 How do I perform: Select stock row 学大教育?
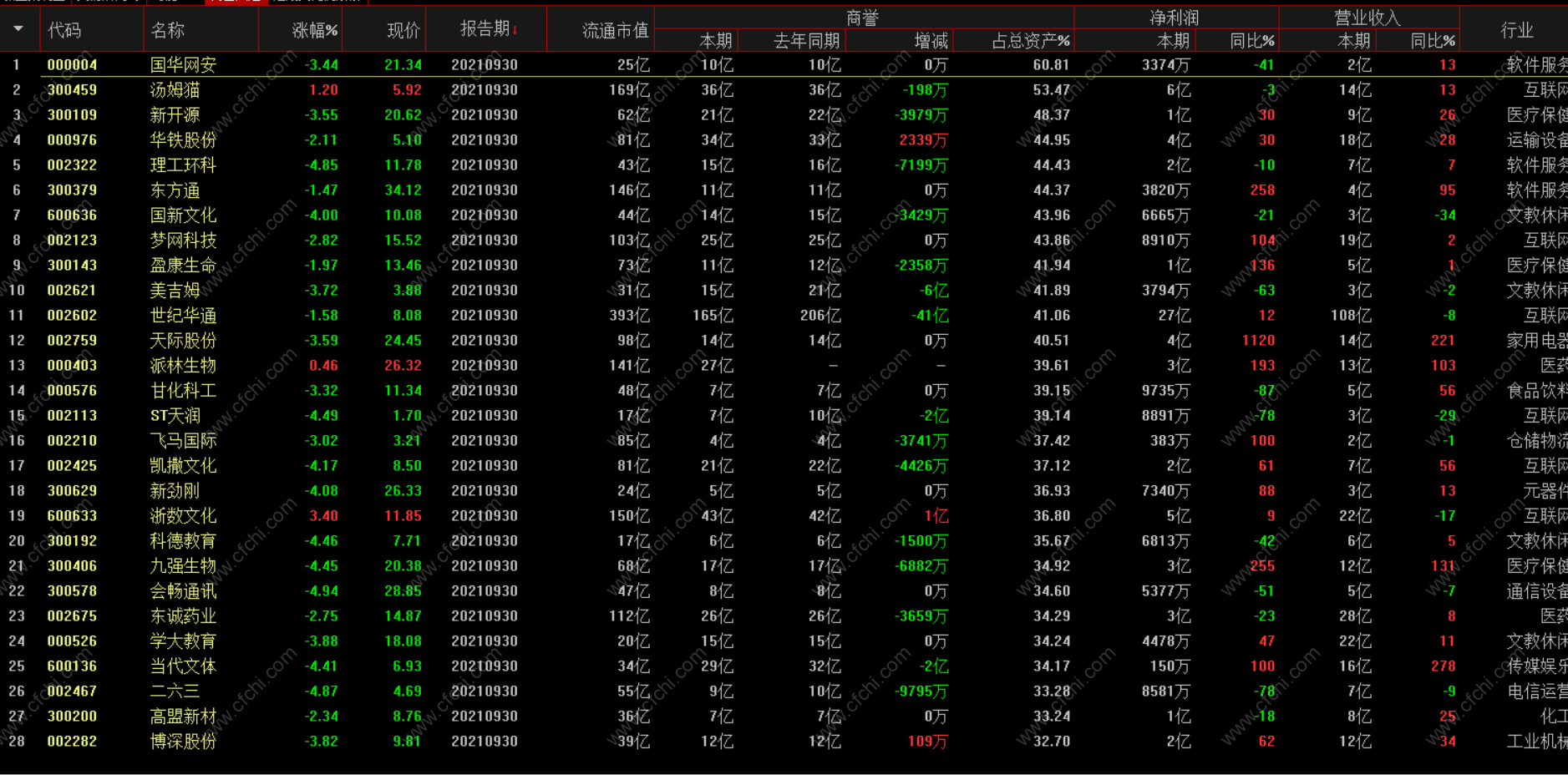pos(784,641)
